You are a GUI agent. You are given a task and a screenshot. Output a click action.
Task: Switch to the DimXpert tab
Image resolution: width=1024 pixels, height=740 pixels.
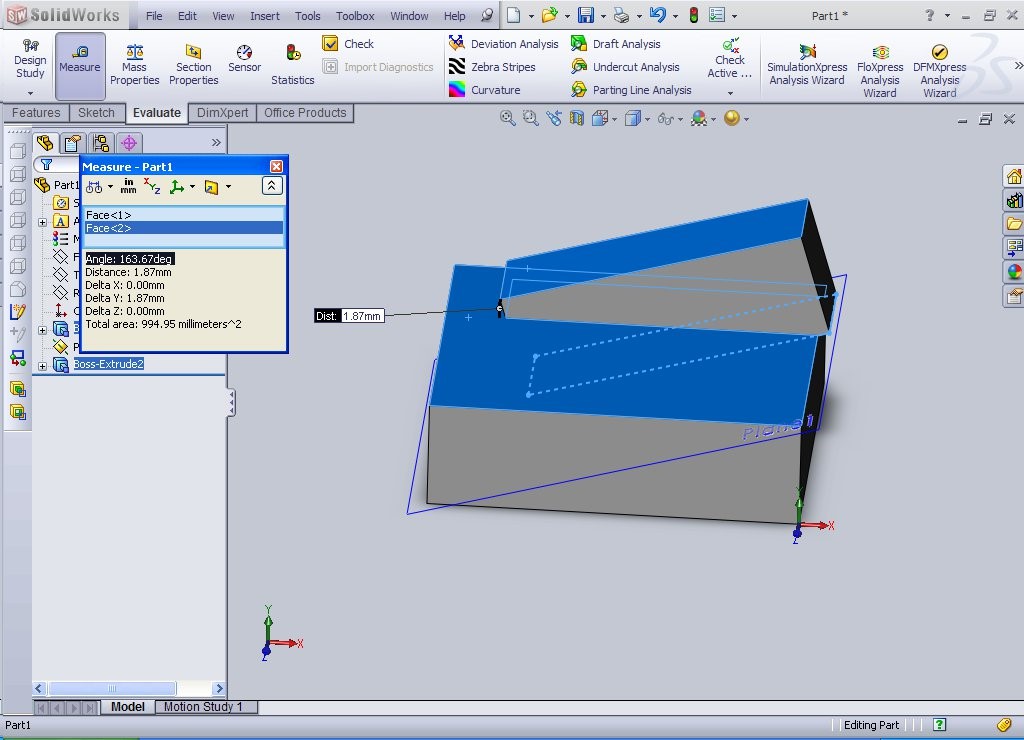223,112
